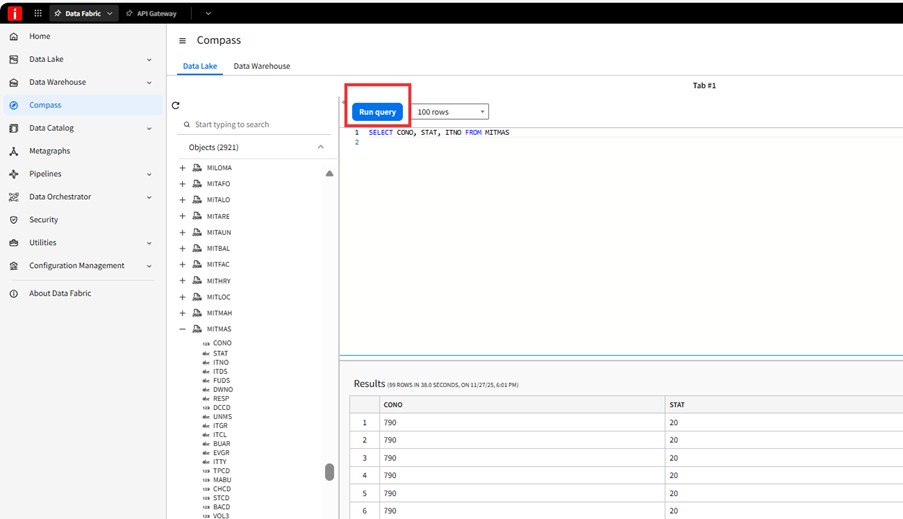Switch to the Data Warehouse tab

(261, 66)
